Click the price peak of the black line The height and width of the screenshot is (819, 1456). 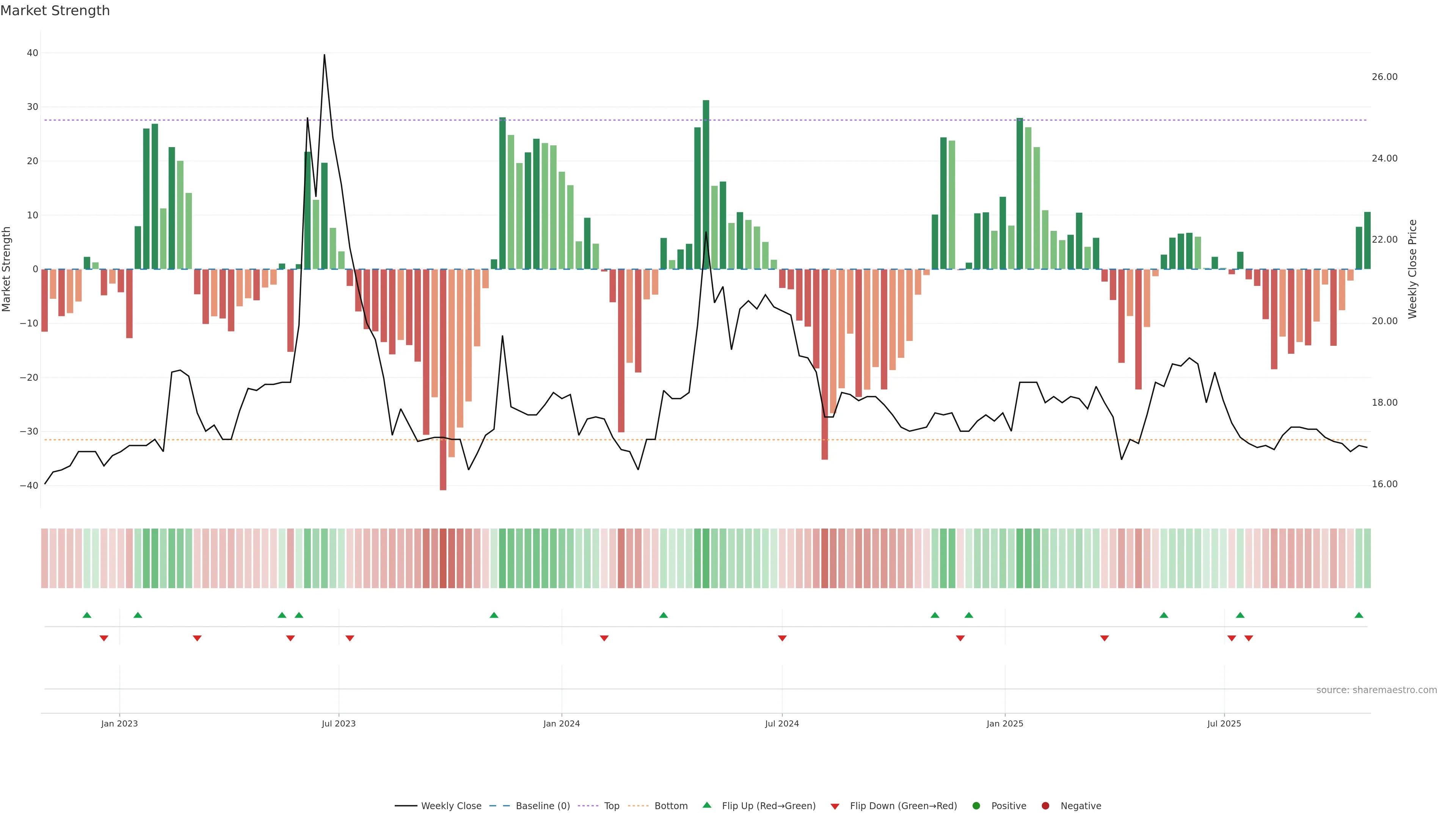tap(324, 55)
